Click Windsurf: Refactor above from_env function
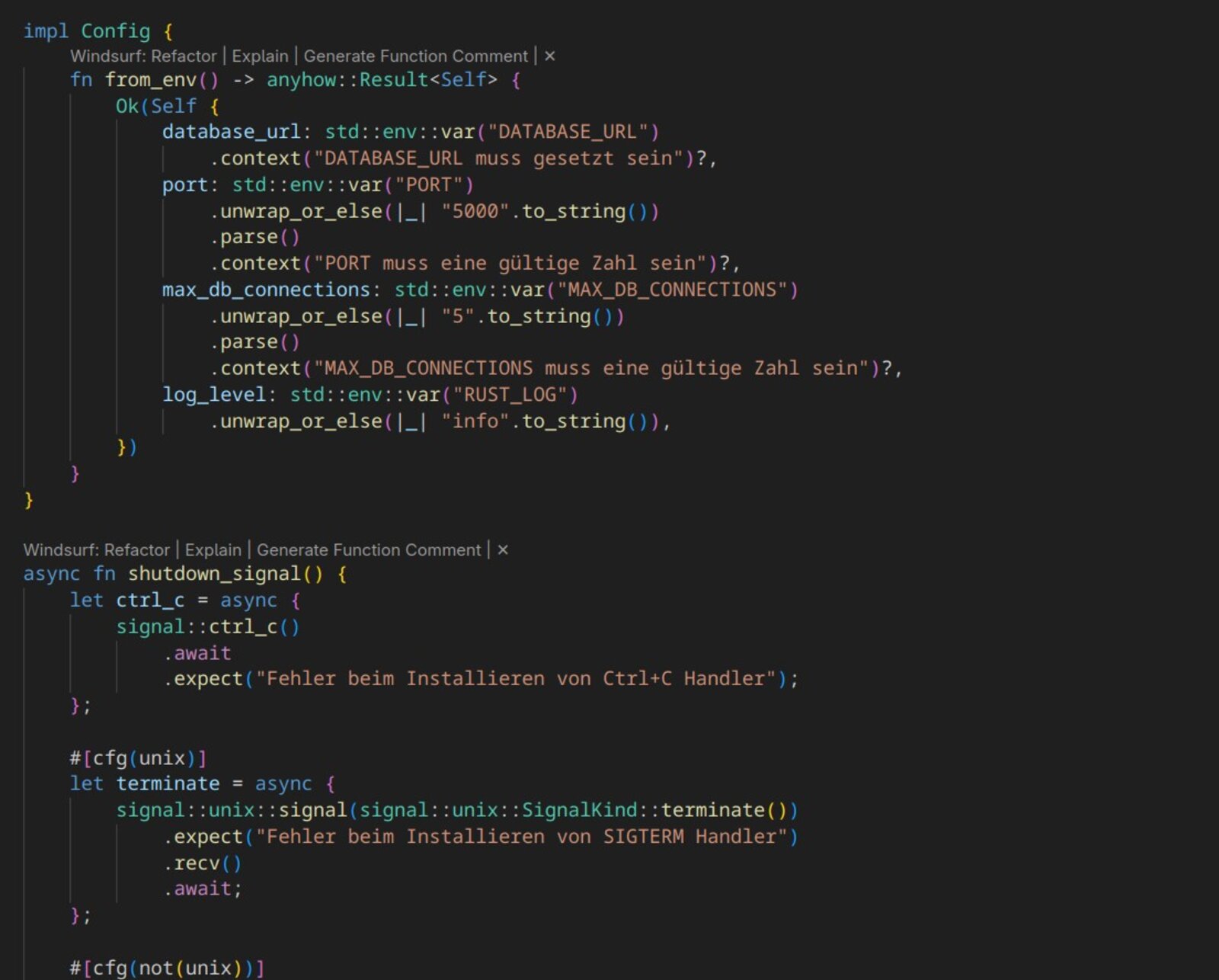 coord(143,56)
